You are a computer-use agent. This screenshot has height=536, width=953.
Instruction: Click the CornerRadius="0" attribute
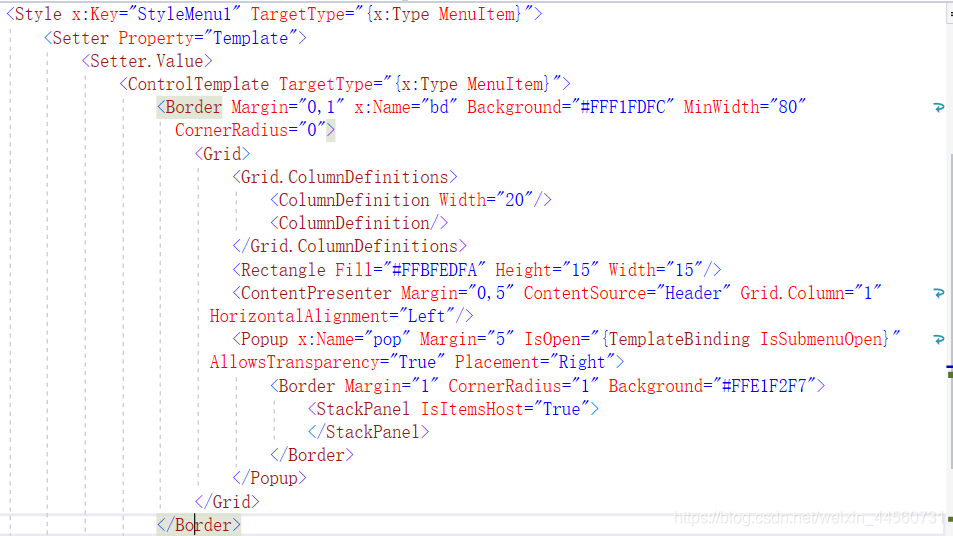(250, 131)
